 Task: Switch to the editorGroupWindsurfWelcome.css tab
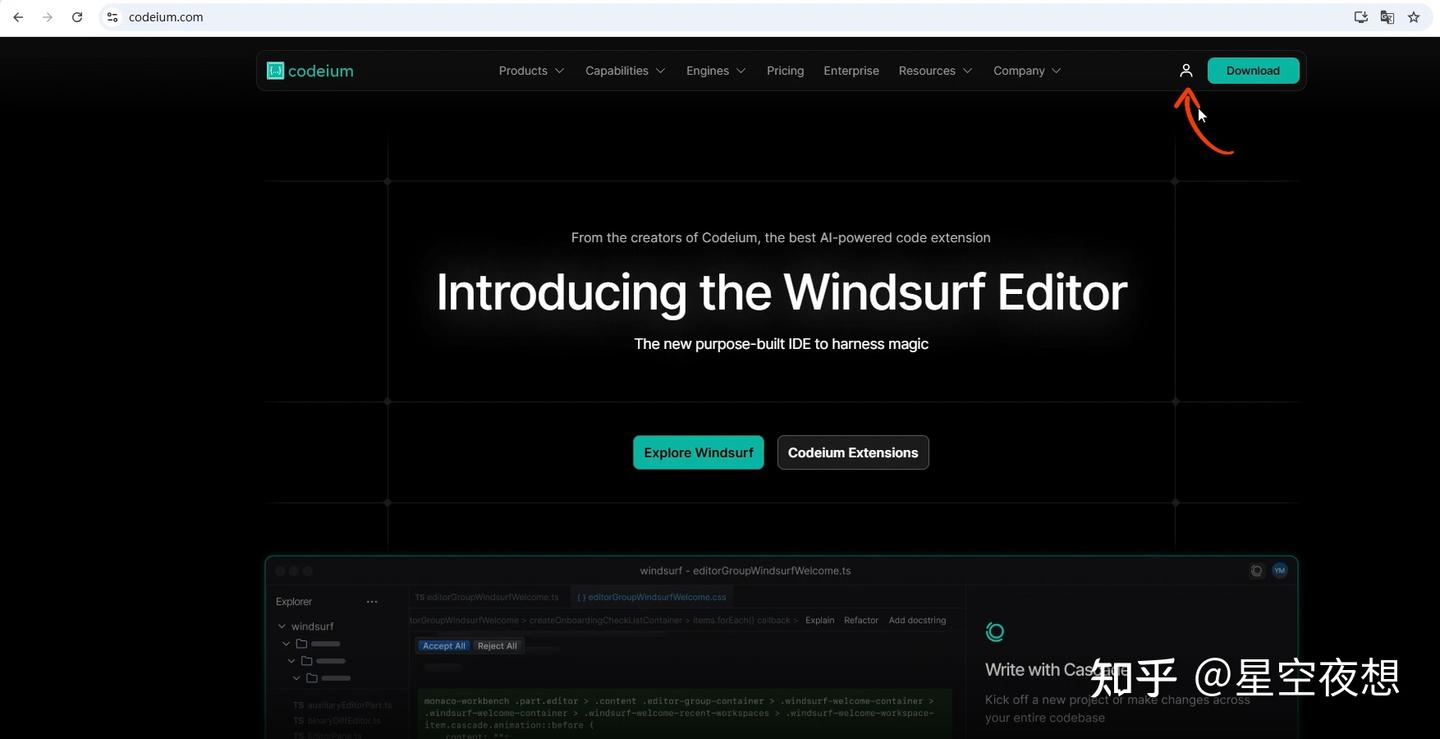click(x=651, y=597)
